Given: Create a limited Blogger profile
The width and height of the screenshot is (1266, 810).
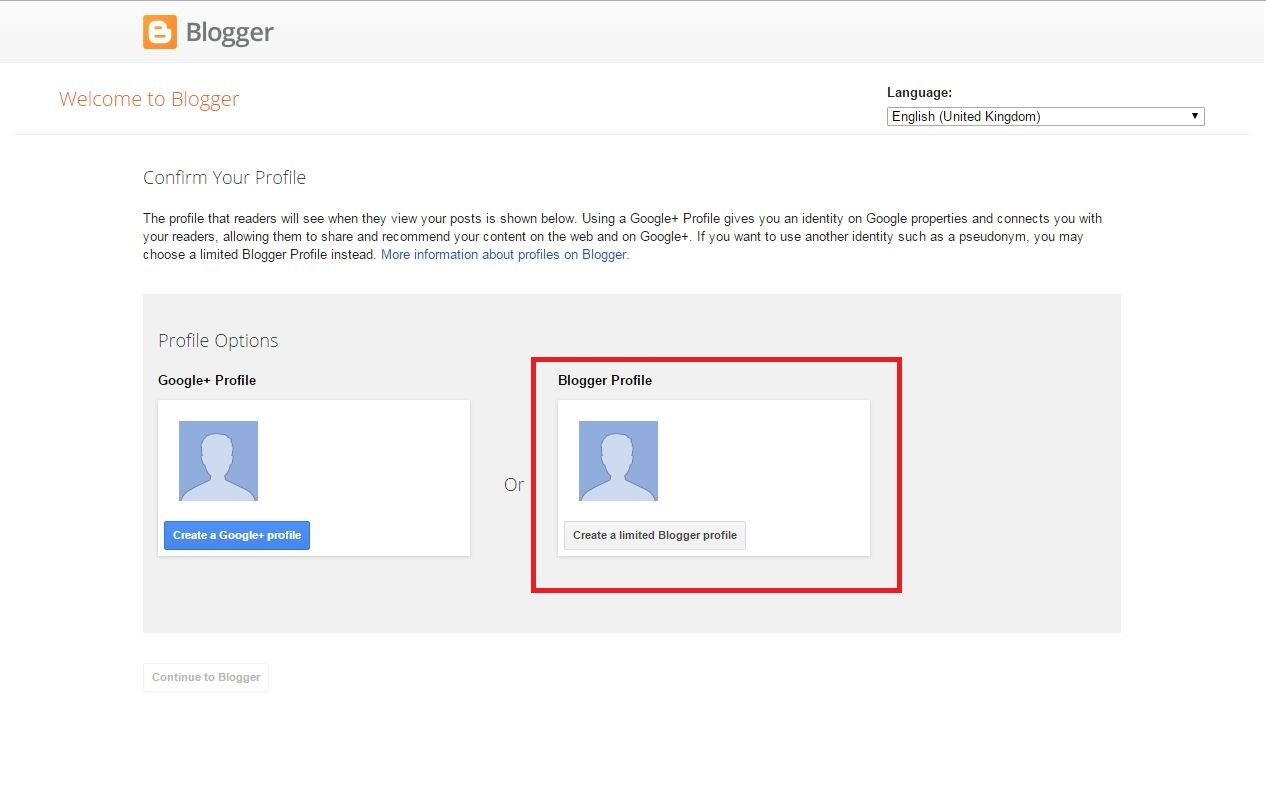Looking at the screenshot, I should click(655, 535).
